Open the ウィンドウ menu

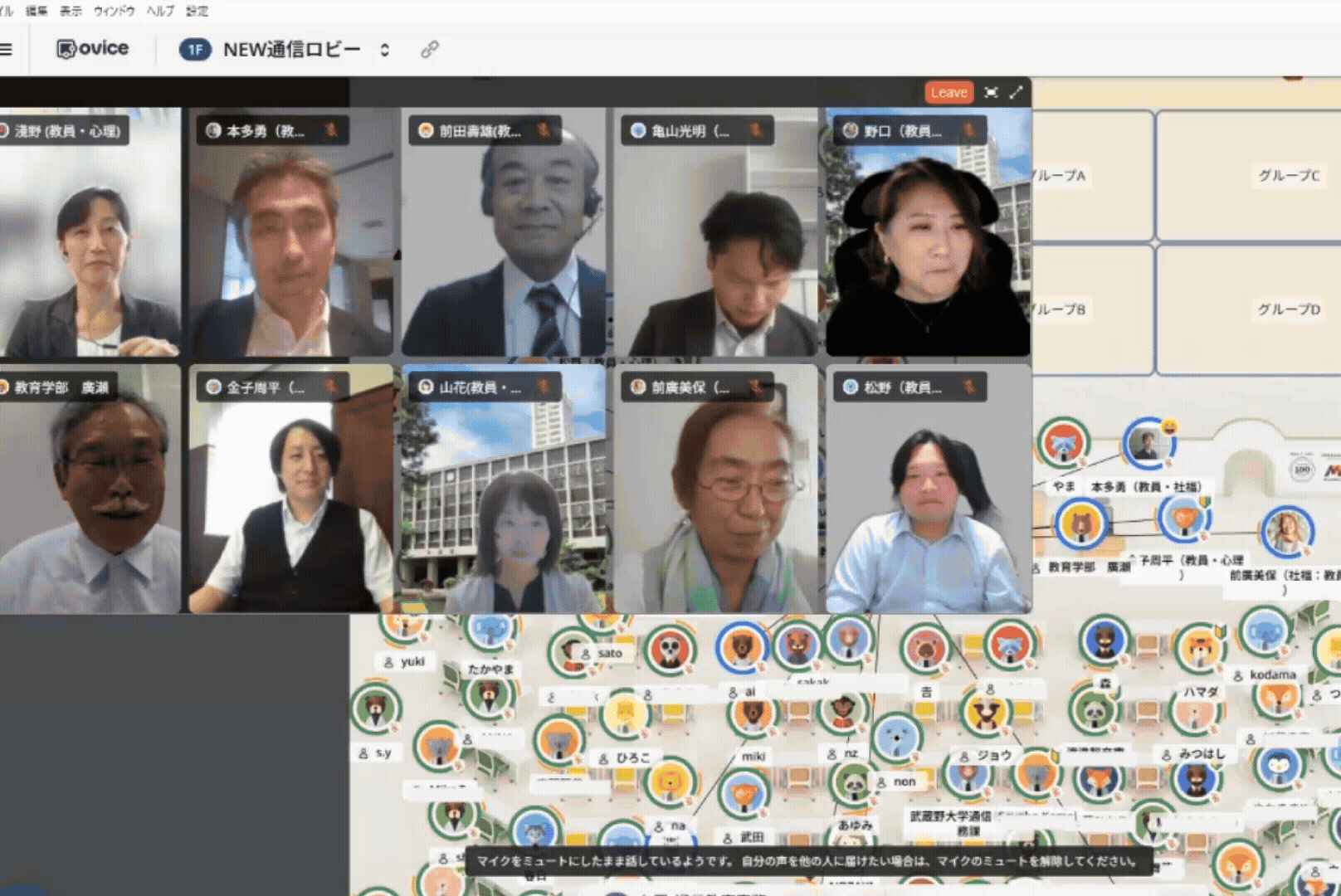[114, 11]
